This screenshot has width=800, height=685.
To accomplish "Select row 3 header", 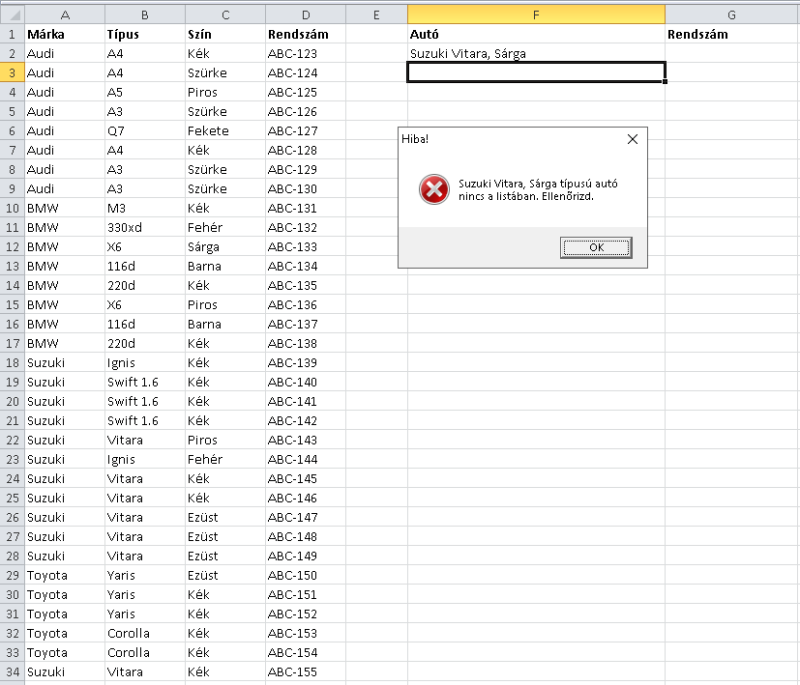I will coord(12,73).
